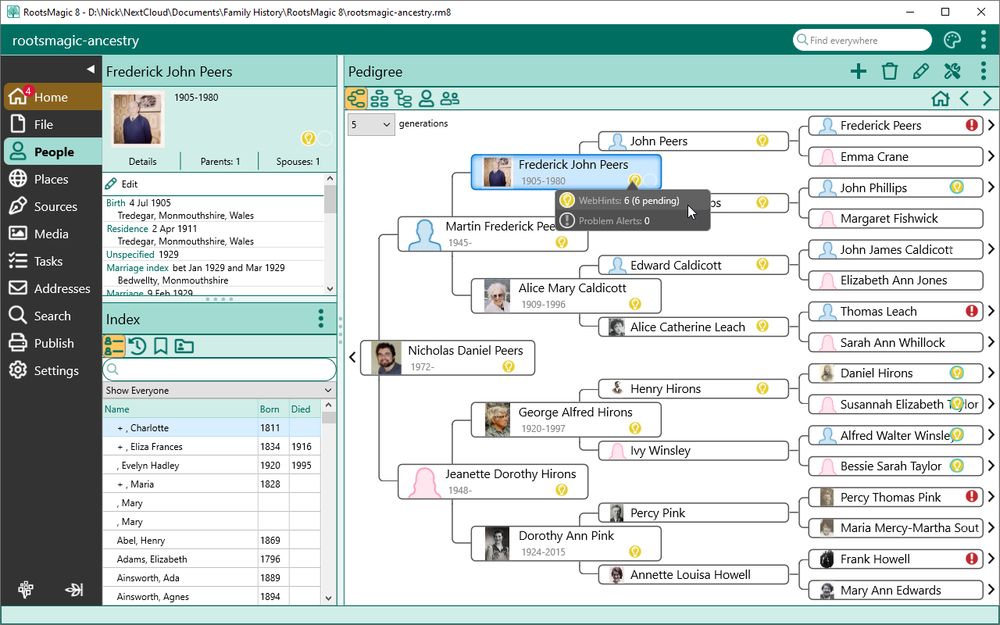Viewport: 1000px width, 625px height.
Task: Select Abel, Henry in the index list
Action: point(212,540)
